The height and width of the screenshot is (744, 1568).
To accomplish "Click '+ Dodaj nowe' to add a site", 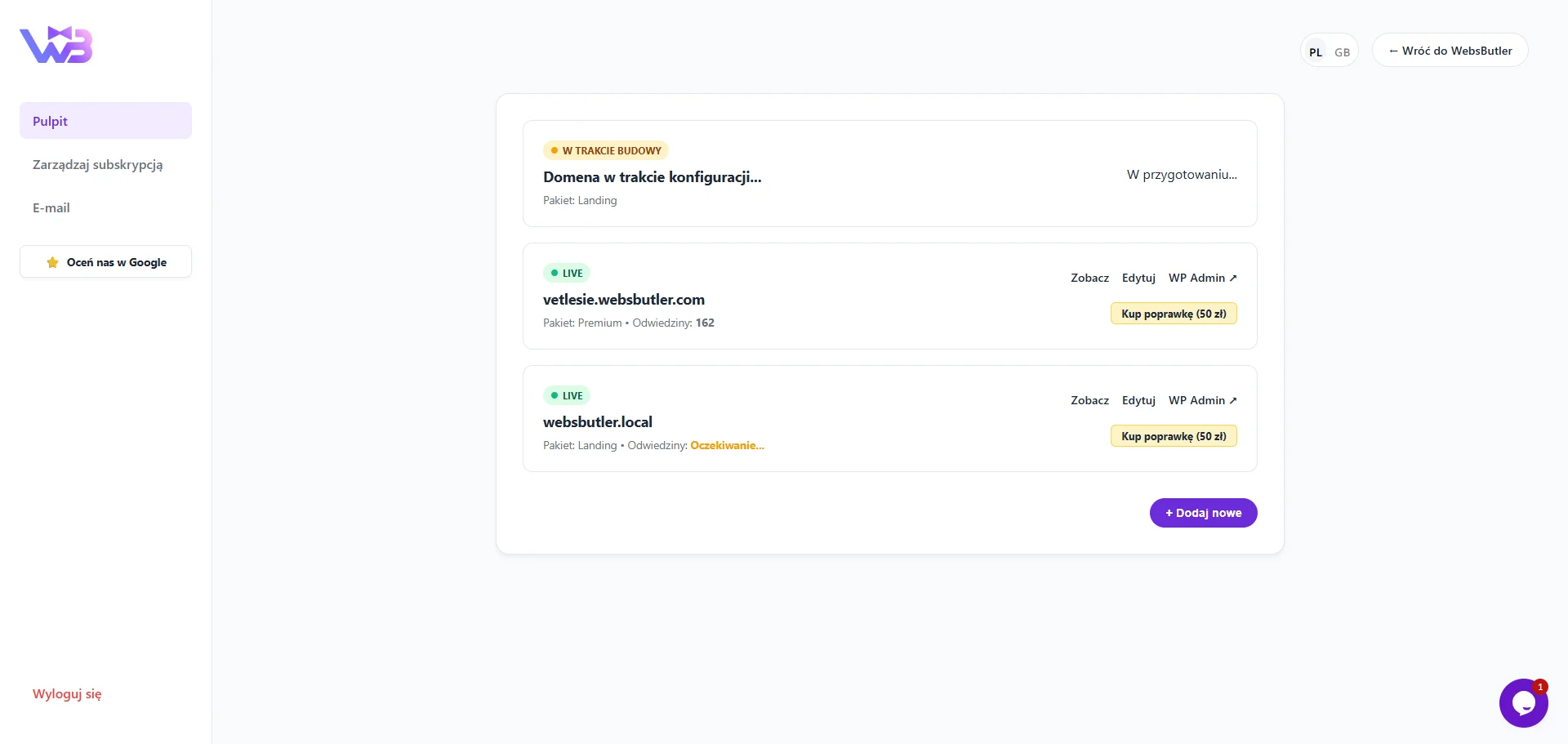I will tap(1203, 512).
